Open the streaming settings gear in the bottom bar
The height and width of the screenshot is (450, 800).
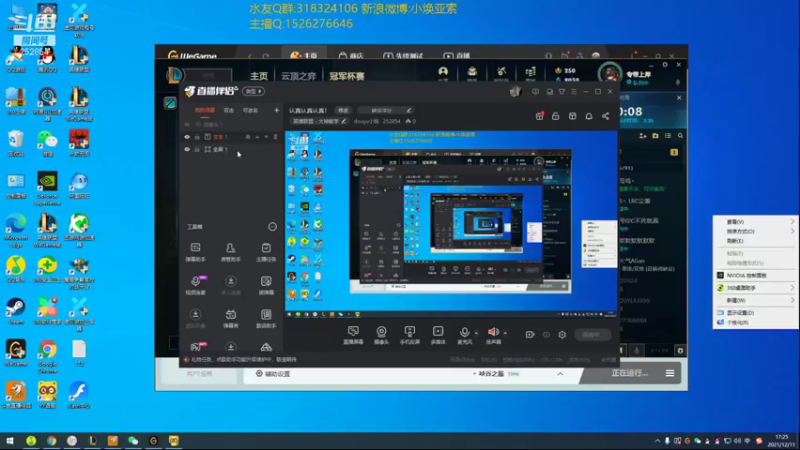click(562, 335)
